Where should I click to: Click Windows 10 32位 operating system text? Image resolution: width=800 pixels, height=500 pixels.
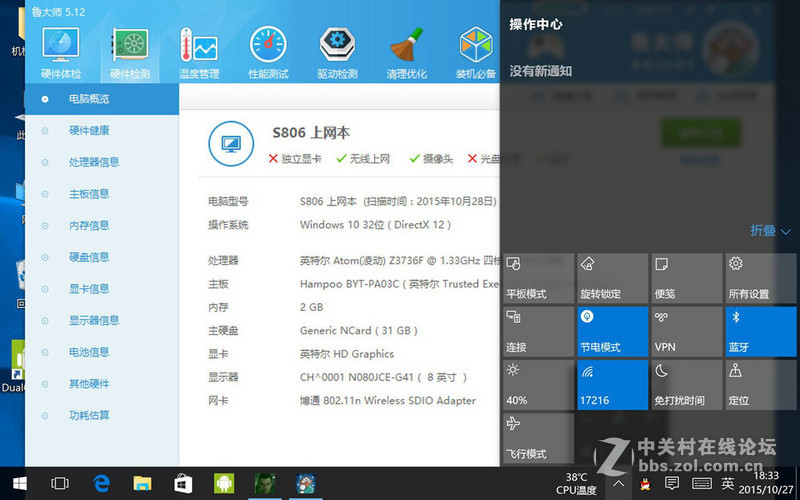tap(376, 225)
